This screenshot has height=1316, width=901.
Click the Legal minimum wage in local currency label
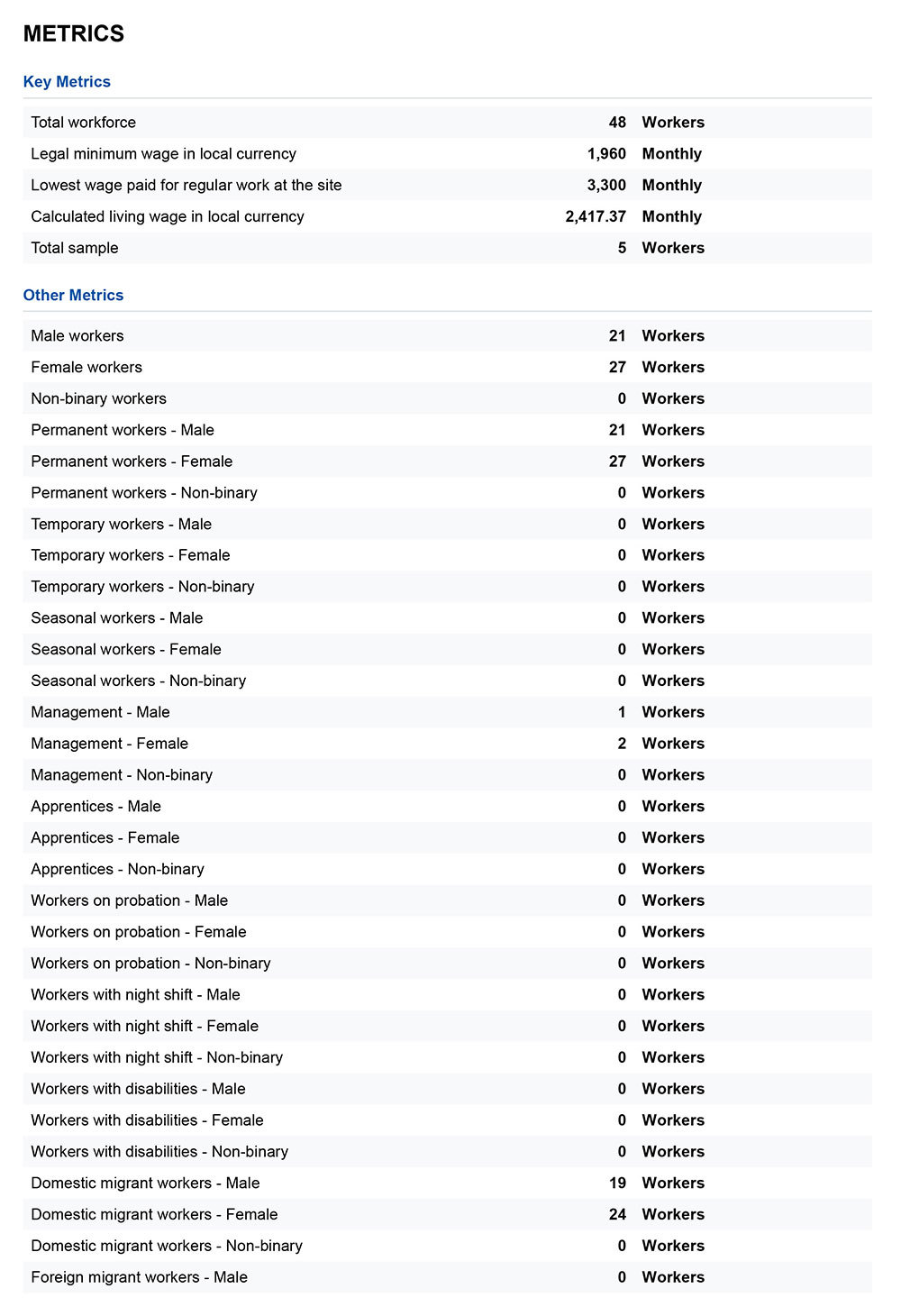click(163, 154)
